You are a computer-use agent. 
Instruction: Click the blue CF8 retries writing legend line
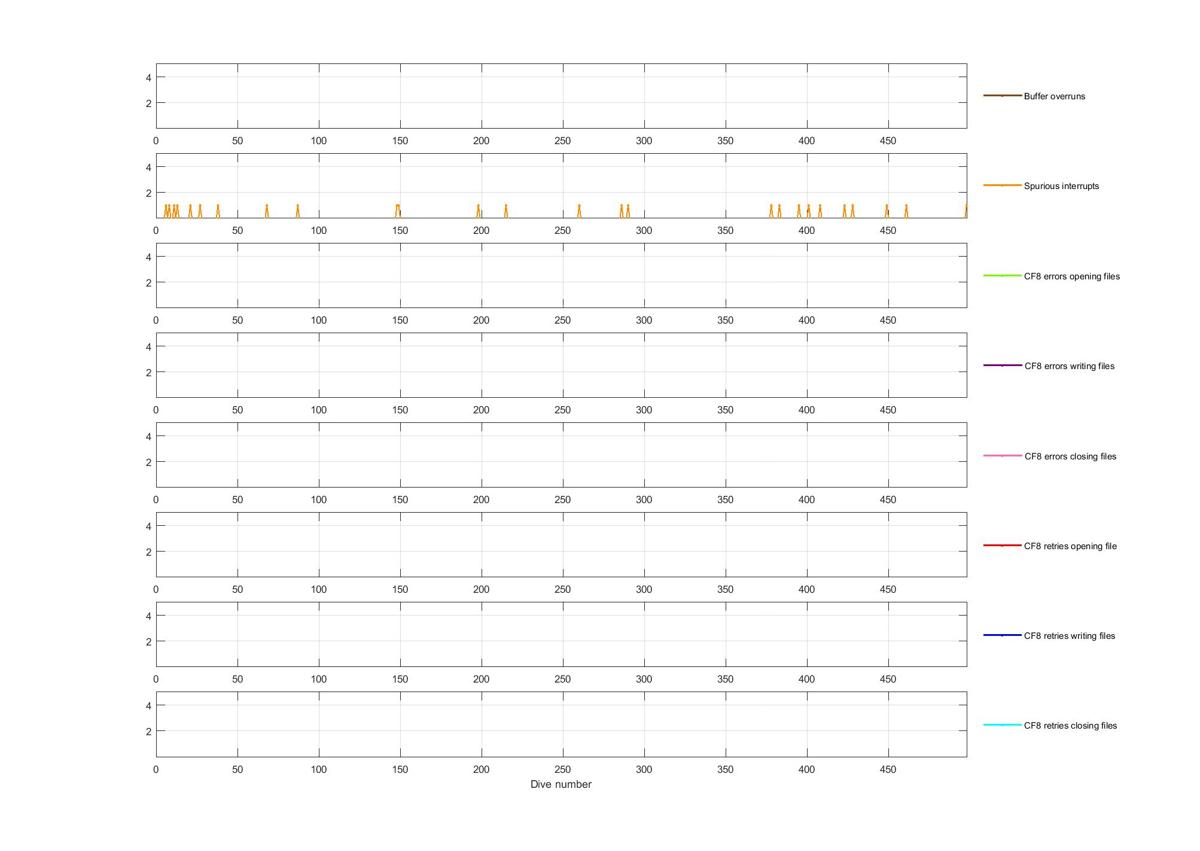tap(1002, 636)
